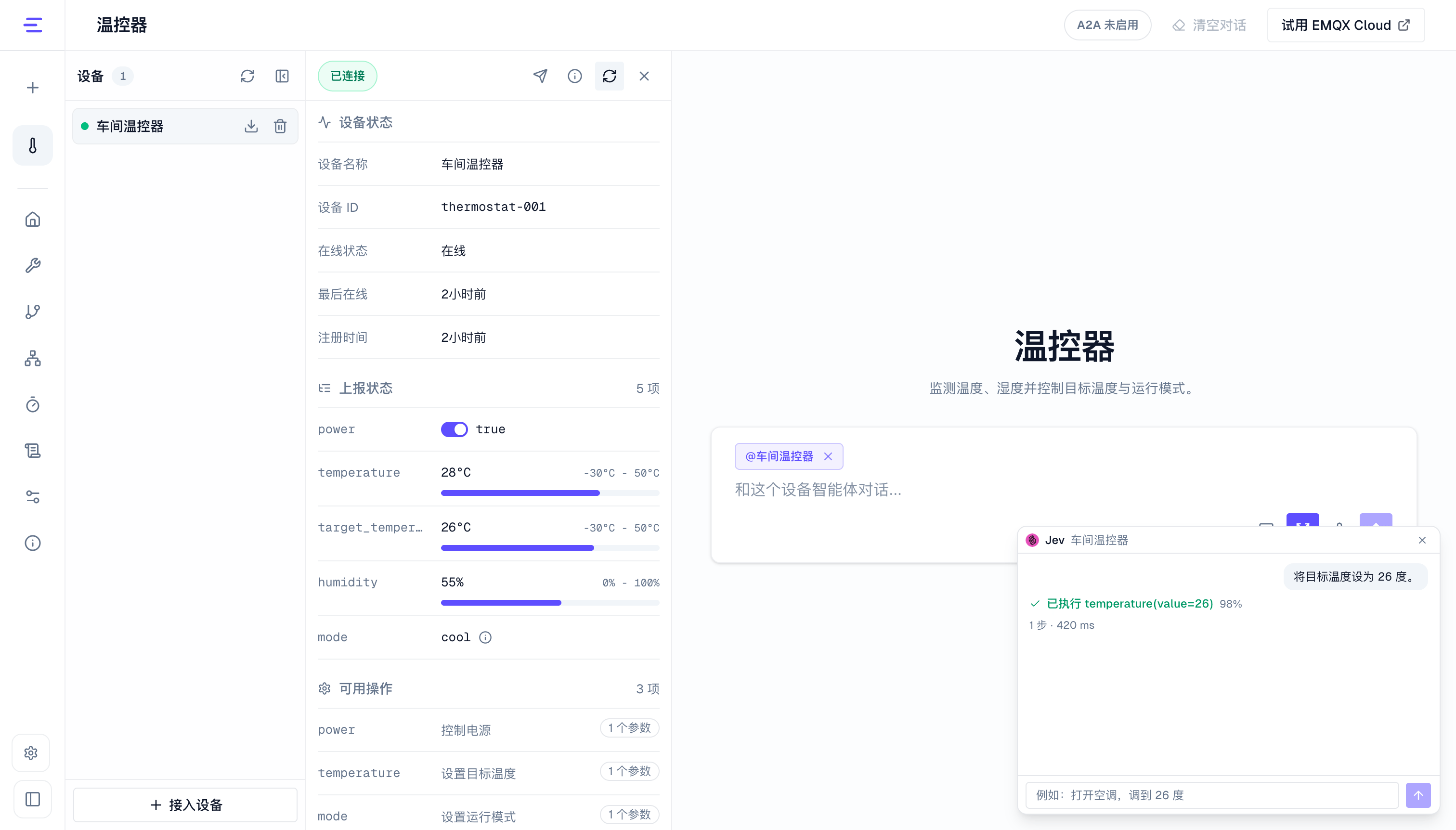This screenshot has width=1456, height=830.
Task: Click the 接入设备 button
Action: [x=185, y=805]
